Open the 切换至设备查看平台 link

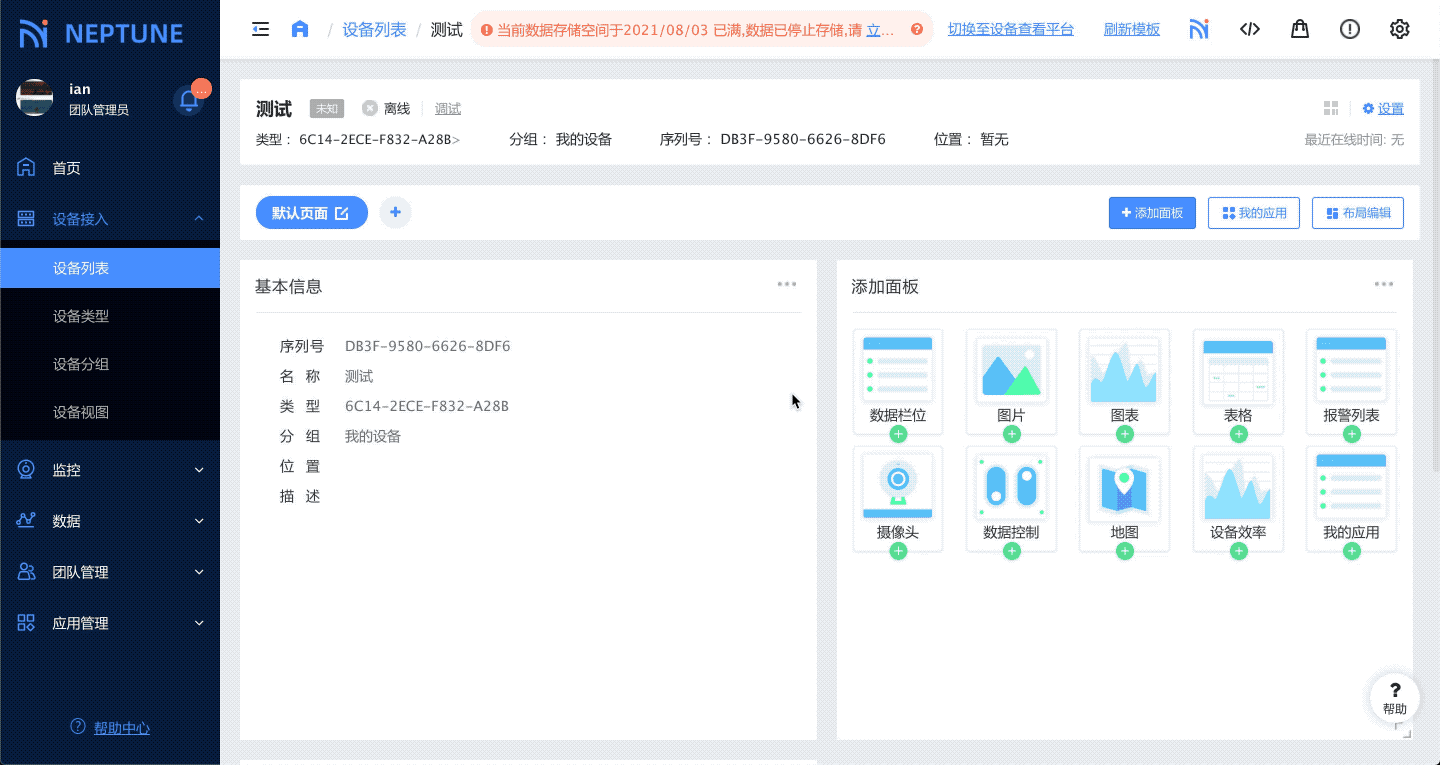click(x=1010, y=29)
